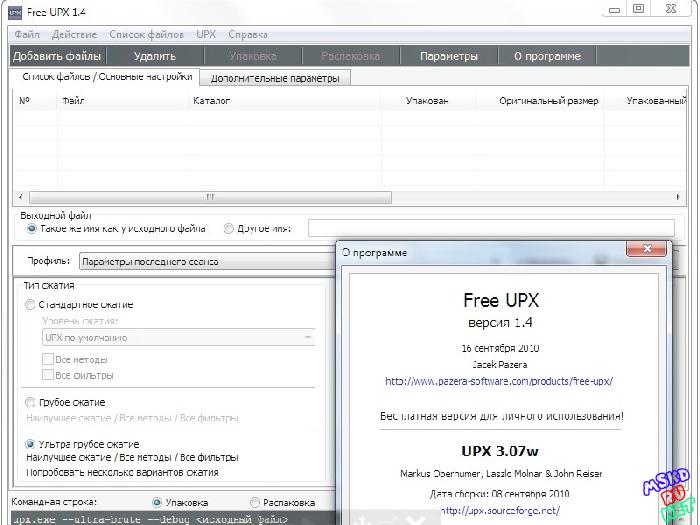Click the file list scroll right arrow
700x525 pixels.
tap(678, 197)
